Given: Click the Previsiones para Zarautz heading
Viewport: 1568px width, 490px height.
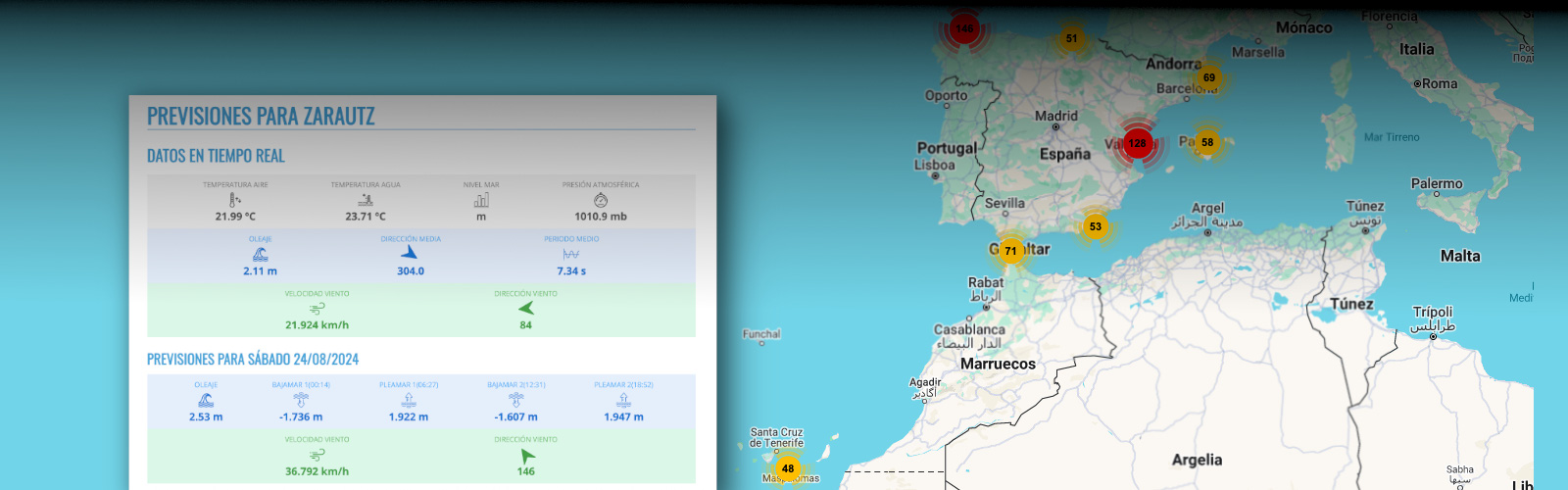Looking at the screenshot, I should click(261, 116).
